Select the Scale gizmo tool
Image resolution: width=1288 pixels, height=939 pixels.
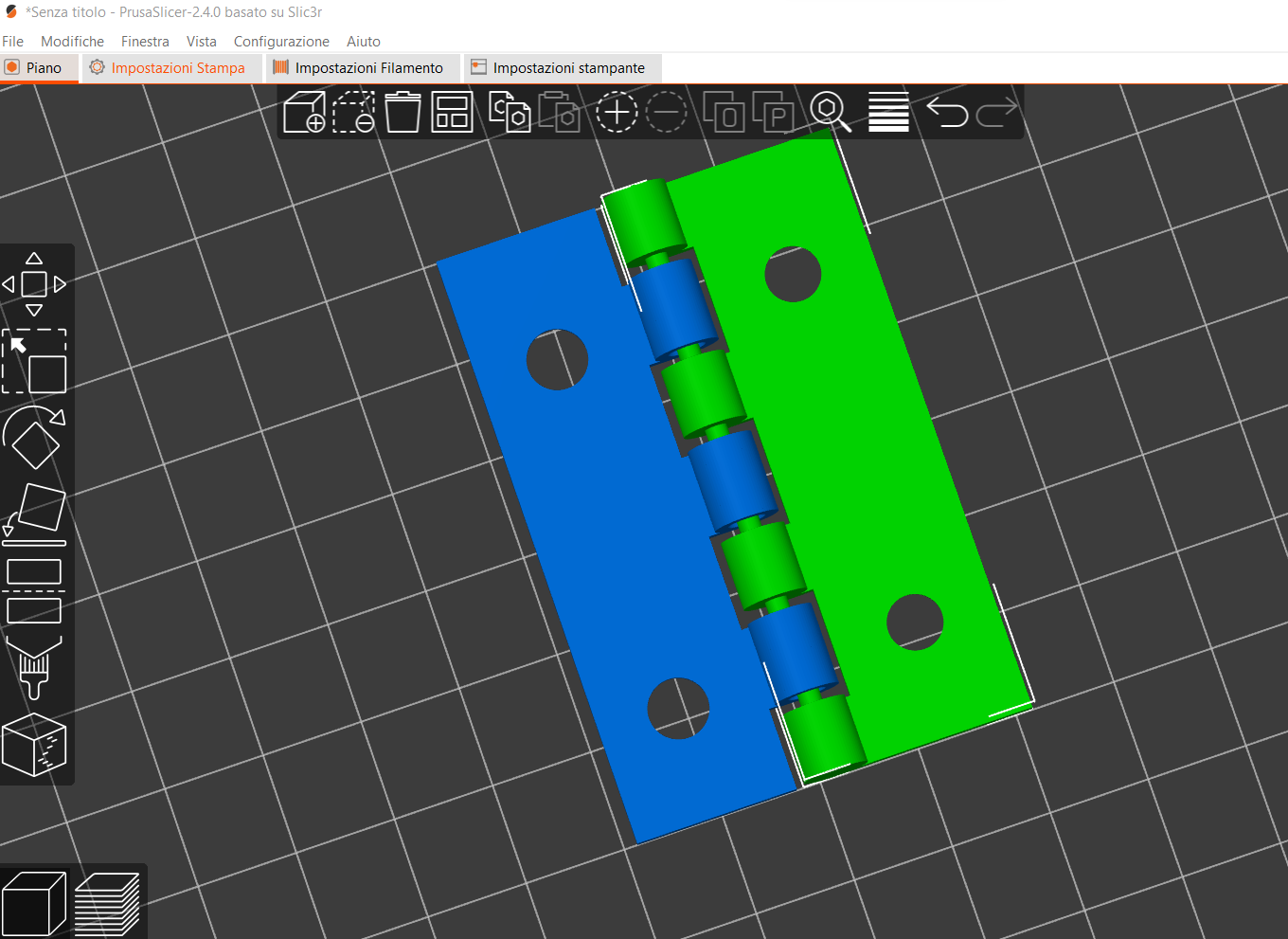(34, 361)
